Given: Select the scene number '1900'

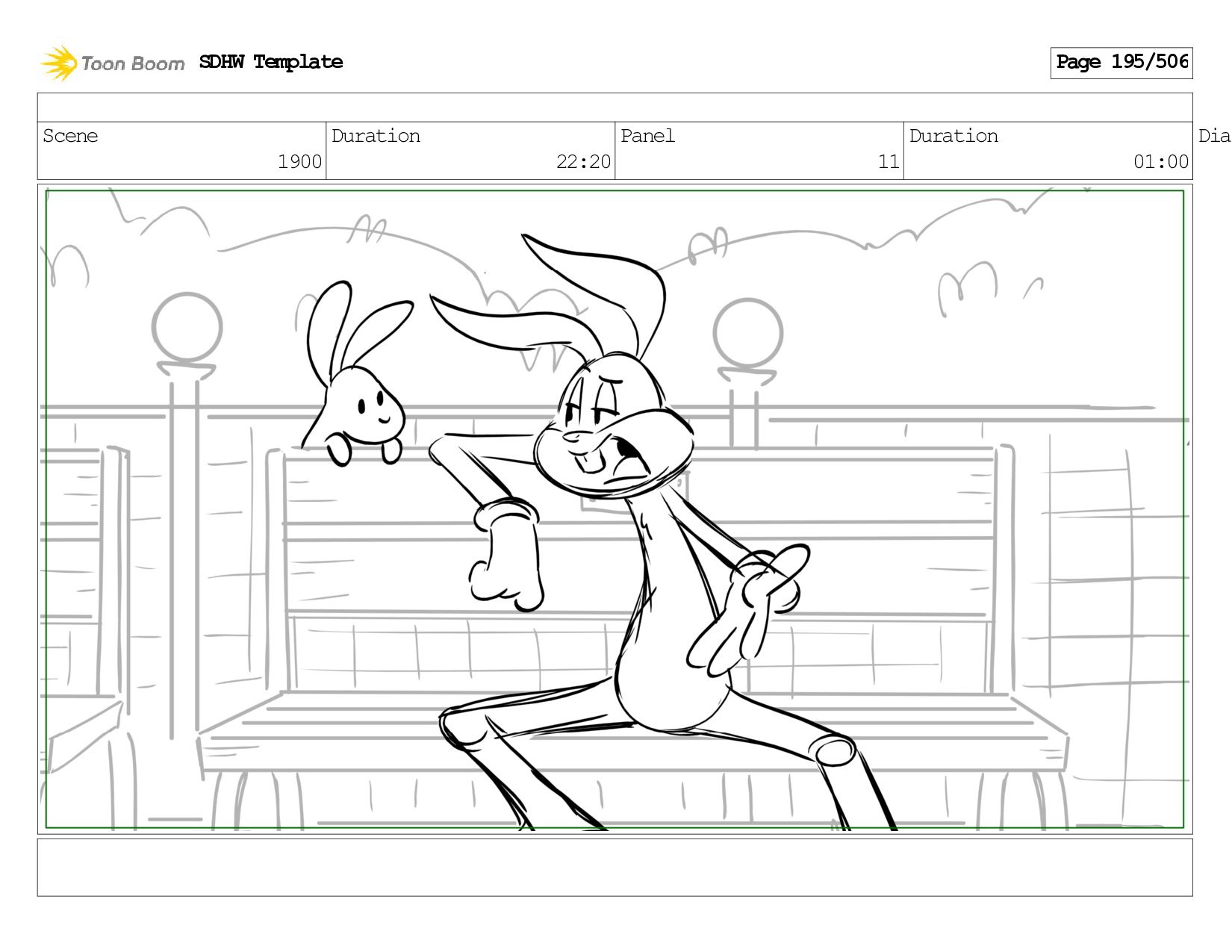Looking at the screenshot, I should point(299,162).
